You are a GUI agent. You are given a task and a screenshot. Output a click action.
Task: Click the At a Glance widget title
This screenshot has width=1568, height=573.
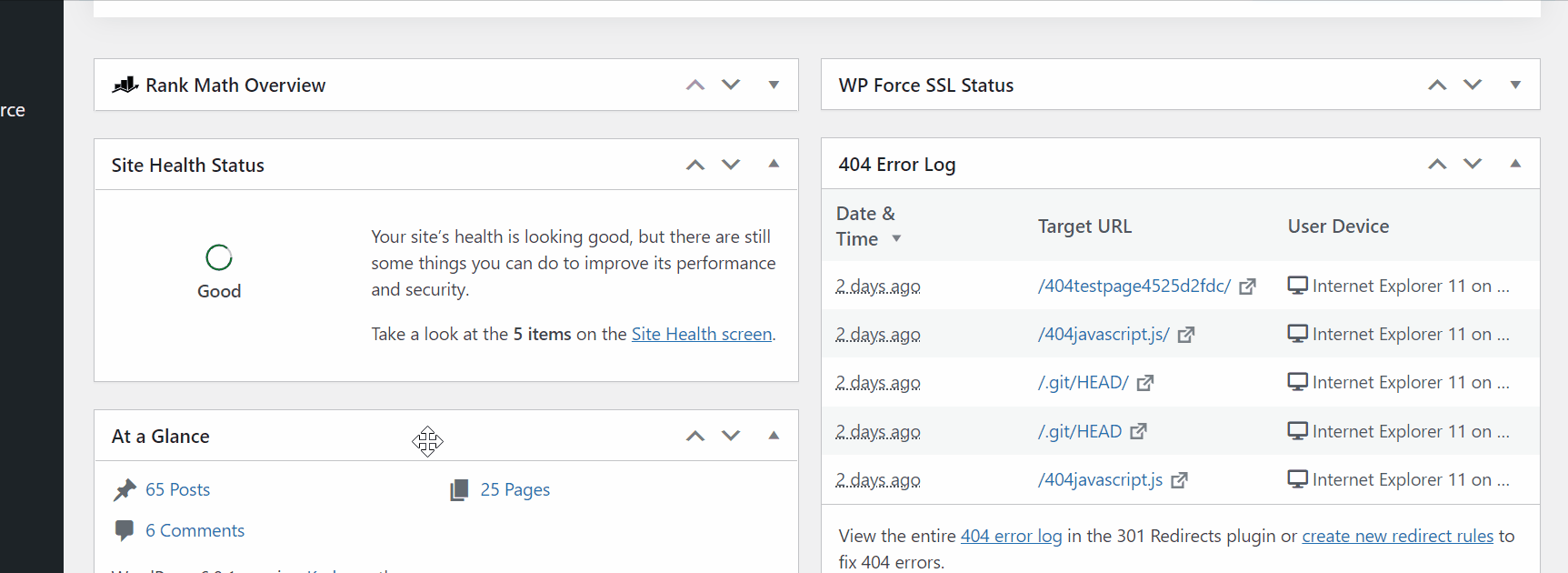tap(161, 437)
